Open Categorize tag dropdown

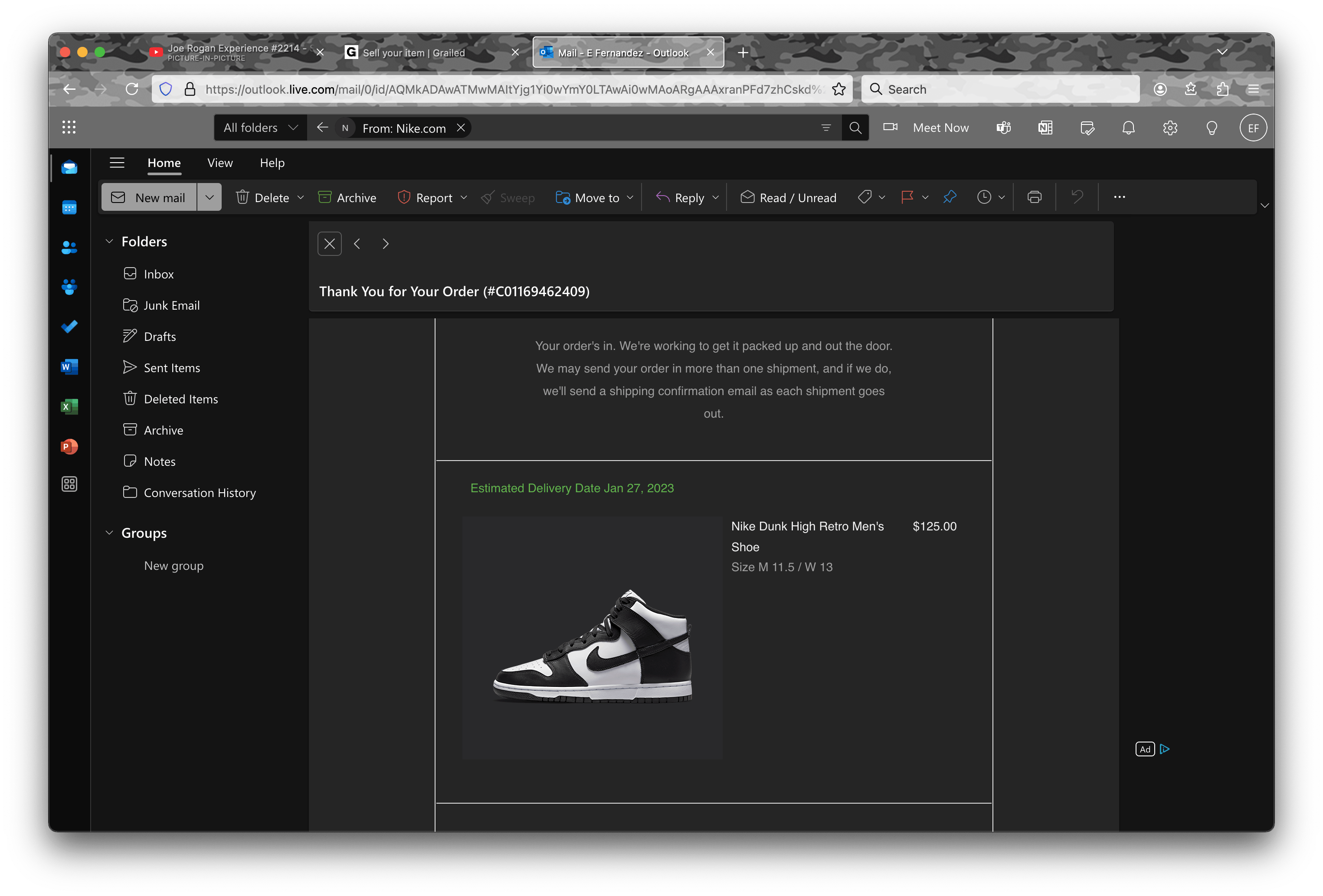tap(882, 197)
